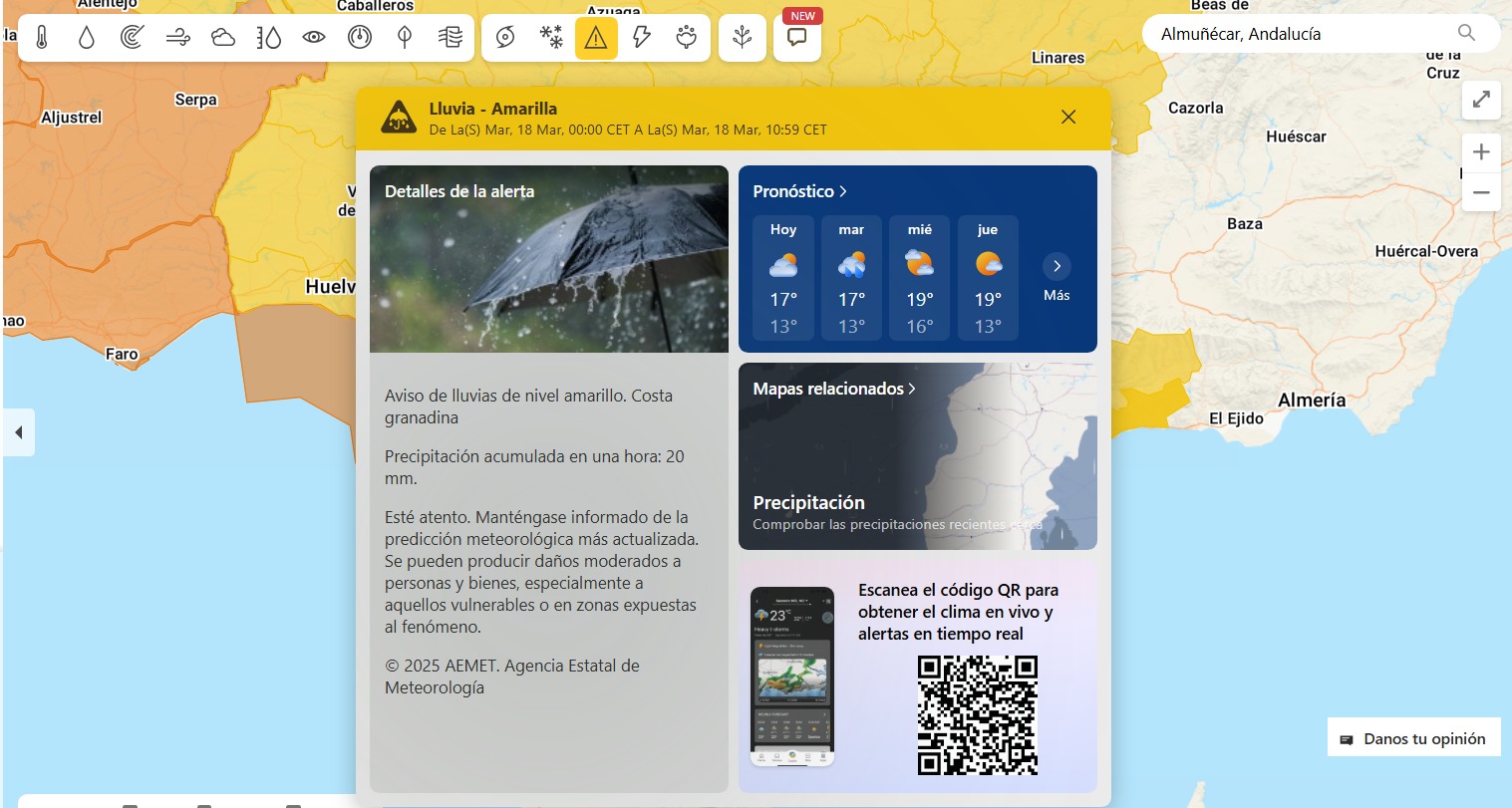Toggle the air pressure gauge layer

click(x=359, y=38)
